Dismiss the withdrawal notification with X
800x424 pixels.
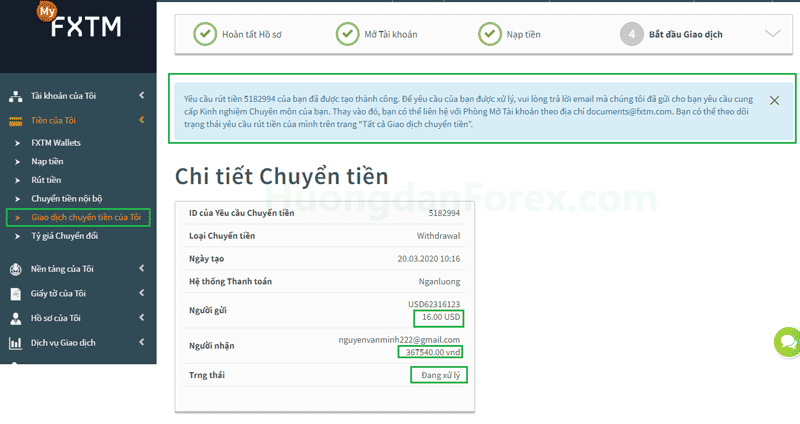tap(774, 101)
